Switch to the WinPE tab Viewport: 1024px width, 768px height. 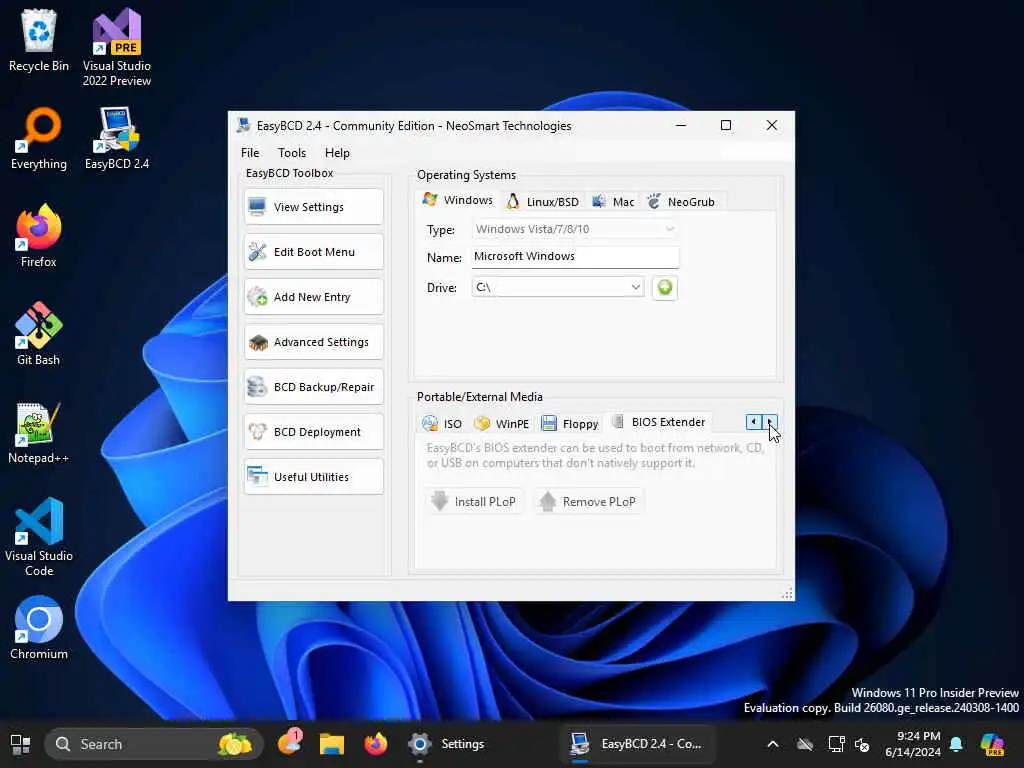(501, 424)
